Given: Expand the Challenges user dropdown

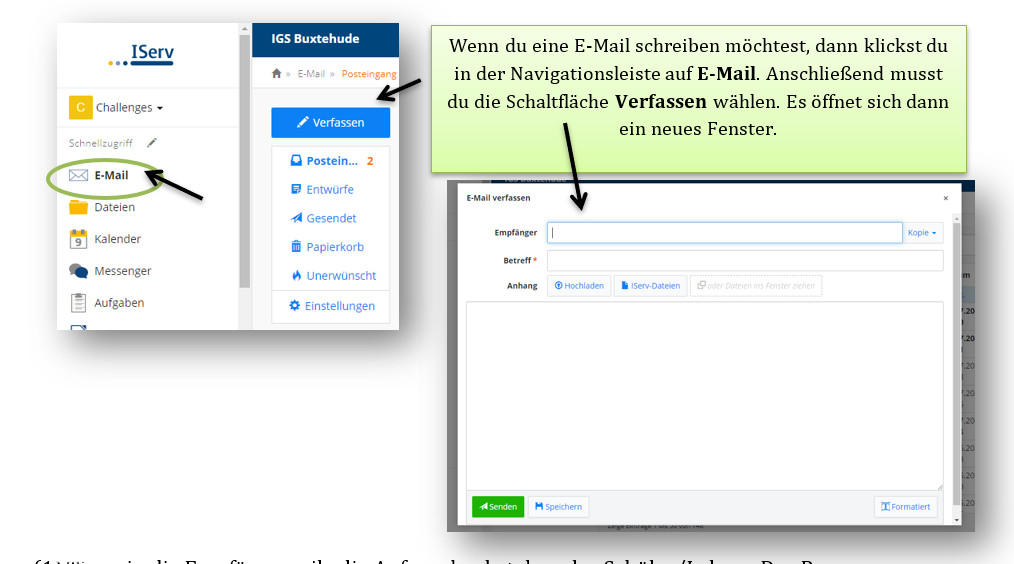Looking at the screenshot, I should click(129, 107).
